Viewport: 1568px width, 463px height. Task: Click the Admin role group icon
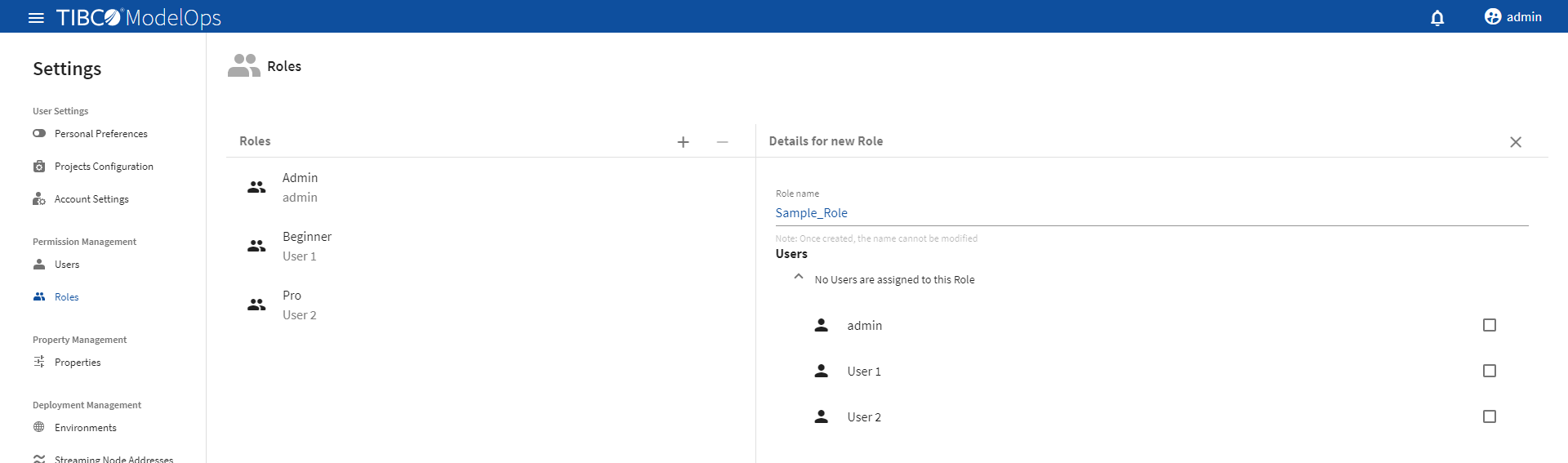coord(256,187)
